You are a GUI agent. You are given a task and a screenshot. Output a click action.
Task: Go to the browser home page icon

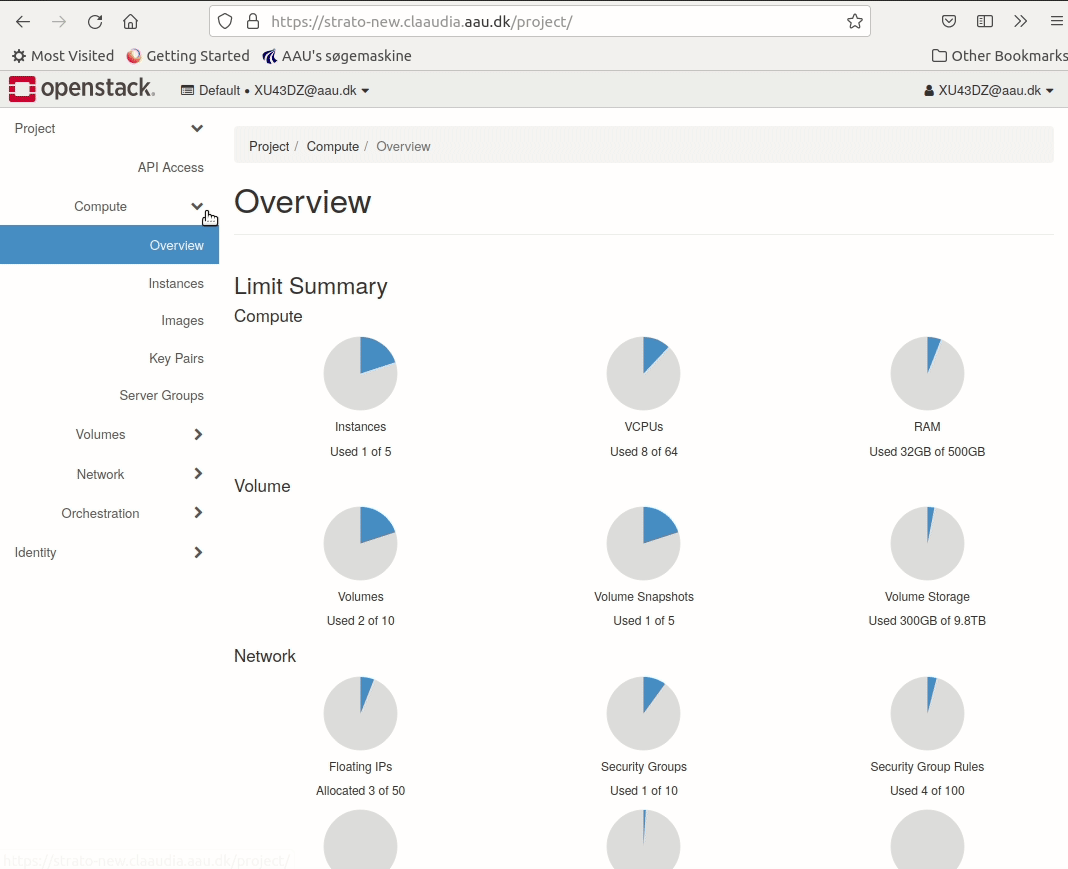click(x=130, y=21)
